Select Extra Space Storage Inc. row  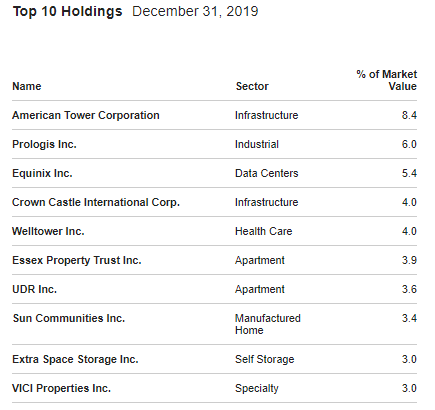pos(75,359)
